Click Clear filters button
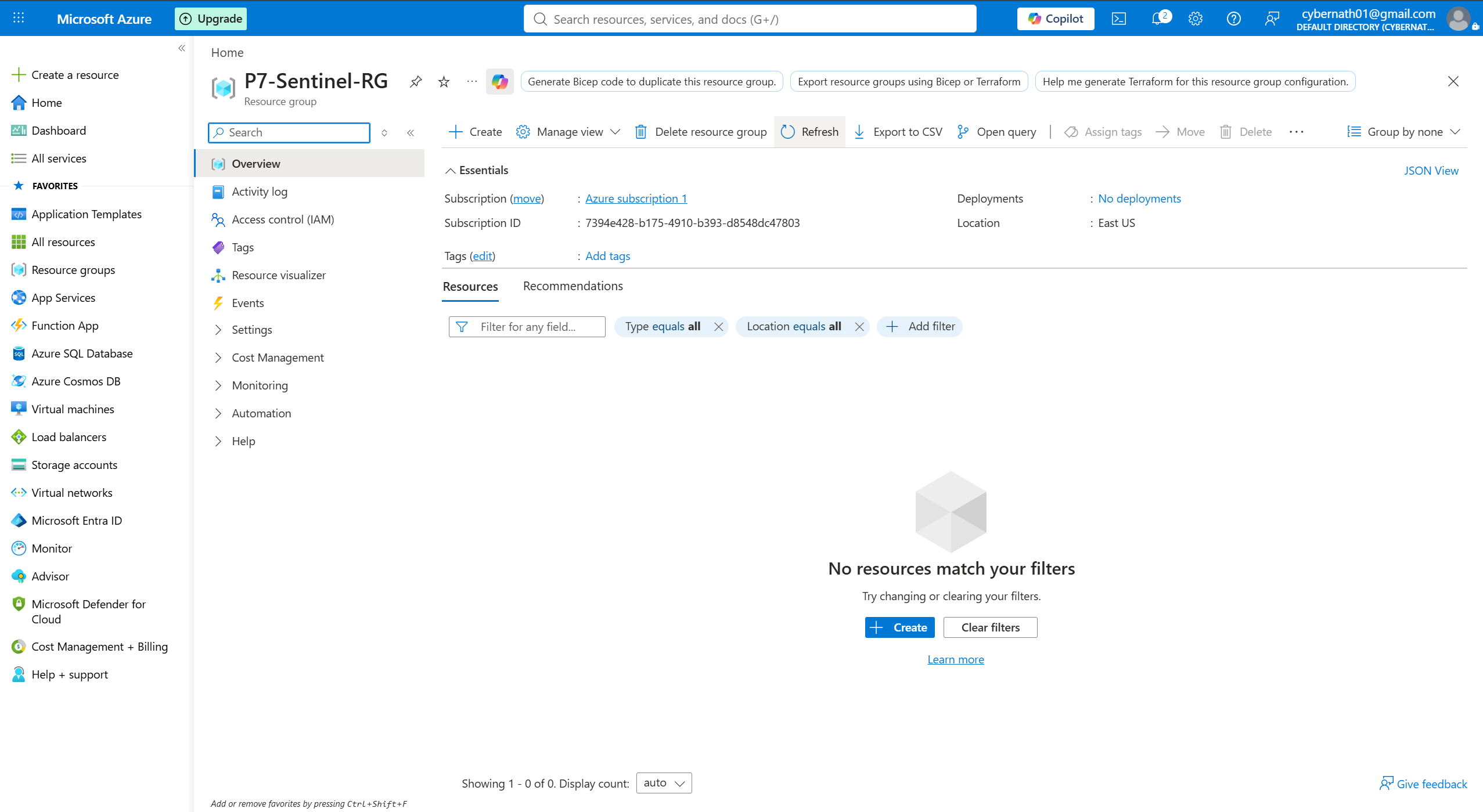Image resolution: width=1483 pixels, height=812 pixels. point(990,627)
